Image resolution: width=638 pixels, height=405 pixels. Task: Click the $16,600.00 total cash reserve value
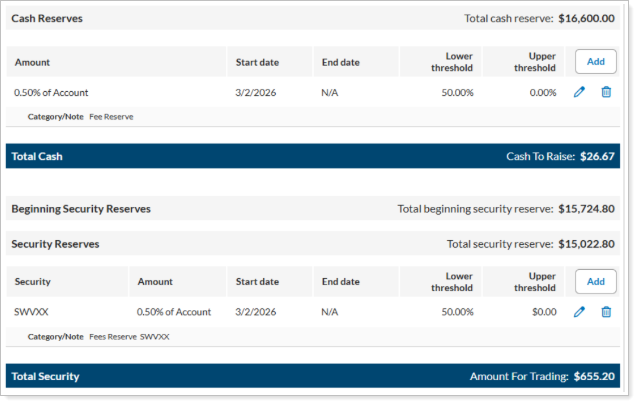click(x=586, y=18)
